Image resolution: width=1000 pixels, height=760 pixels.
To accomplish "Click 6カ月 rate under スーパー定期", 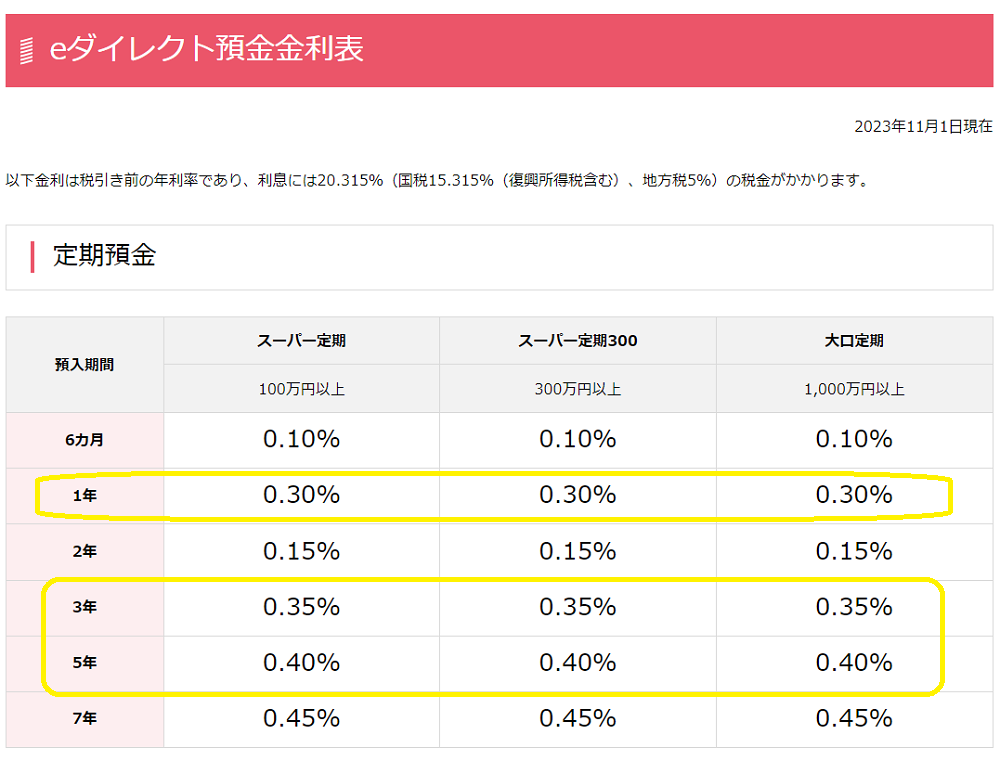I will click(301, 439).
